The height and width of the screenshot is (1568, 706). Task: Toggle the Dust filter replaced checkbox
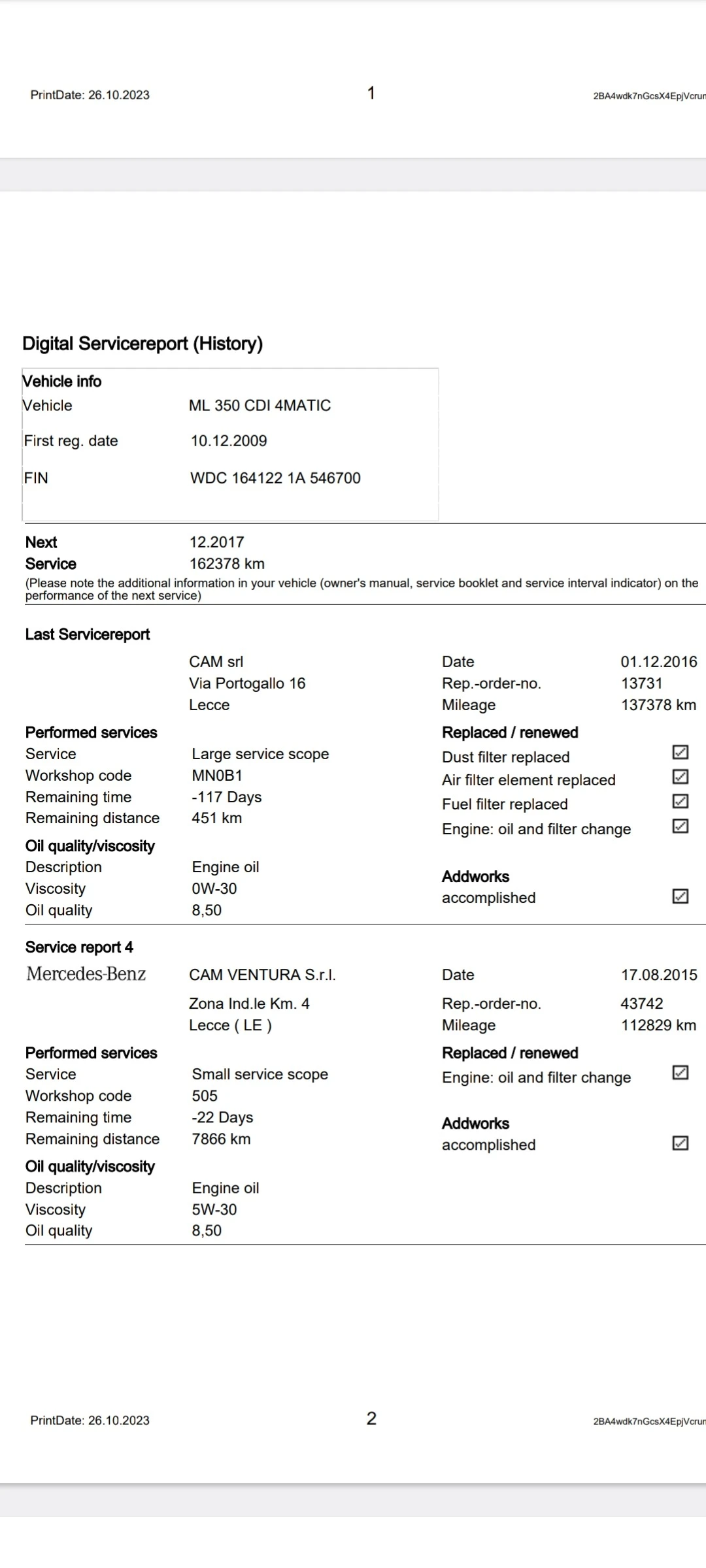pos(680,752)
